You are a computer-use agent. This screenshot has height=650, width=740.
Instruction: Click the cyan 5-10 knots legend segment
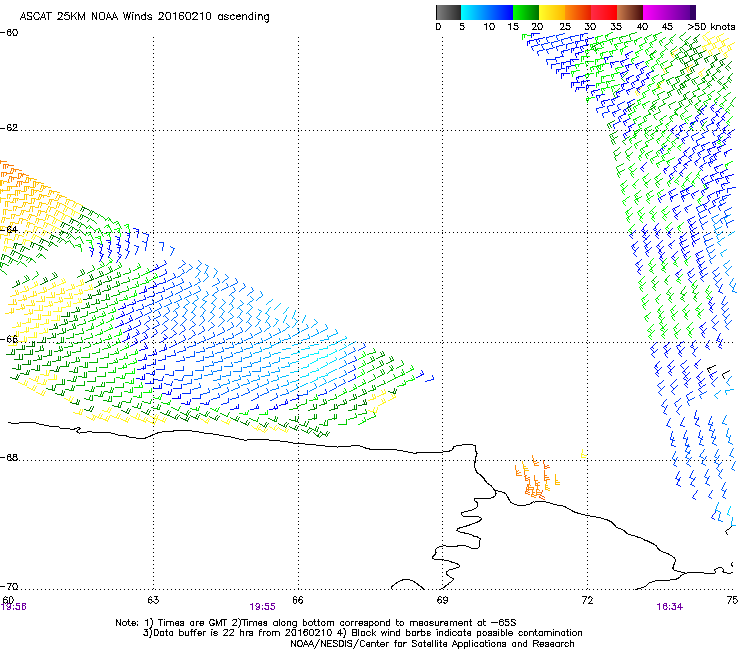tap(474, 12)
